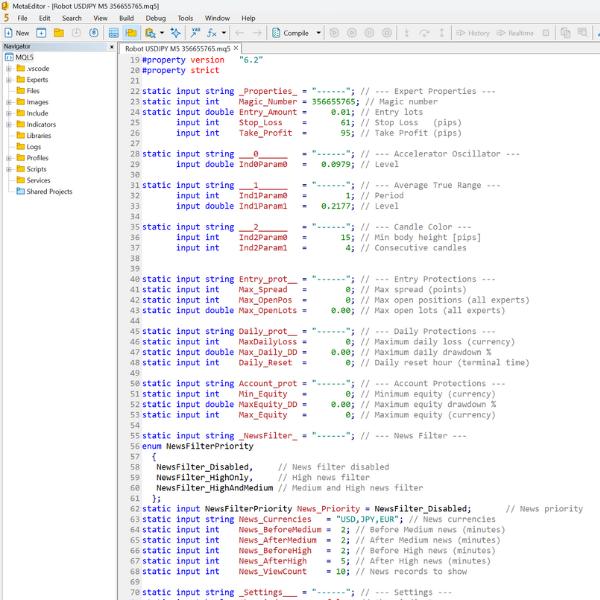Screen dimensions: 600x600
Task: Switch to Robot USDJPY M5 file tab
Action: coord(178,47)
